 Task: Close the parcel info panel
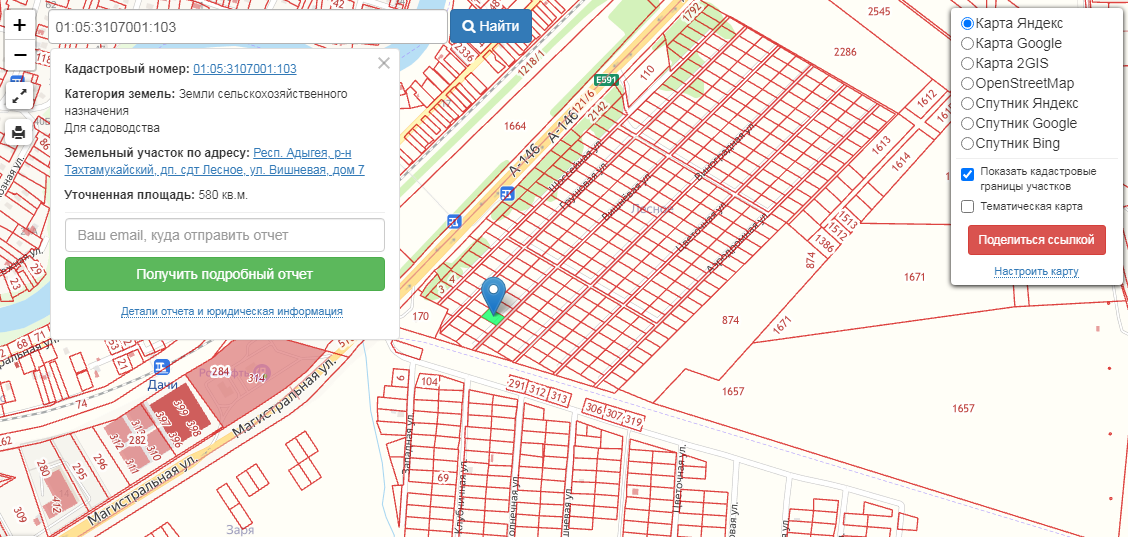click(x=384, y=63)
